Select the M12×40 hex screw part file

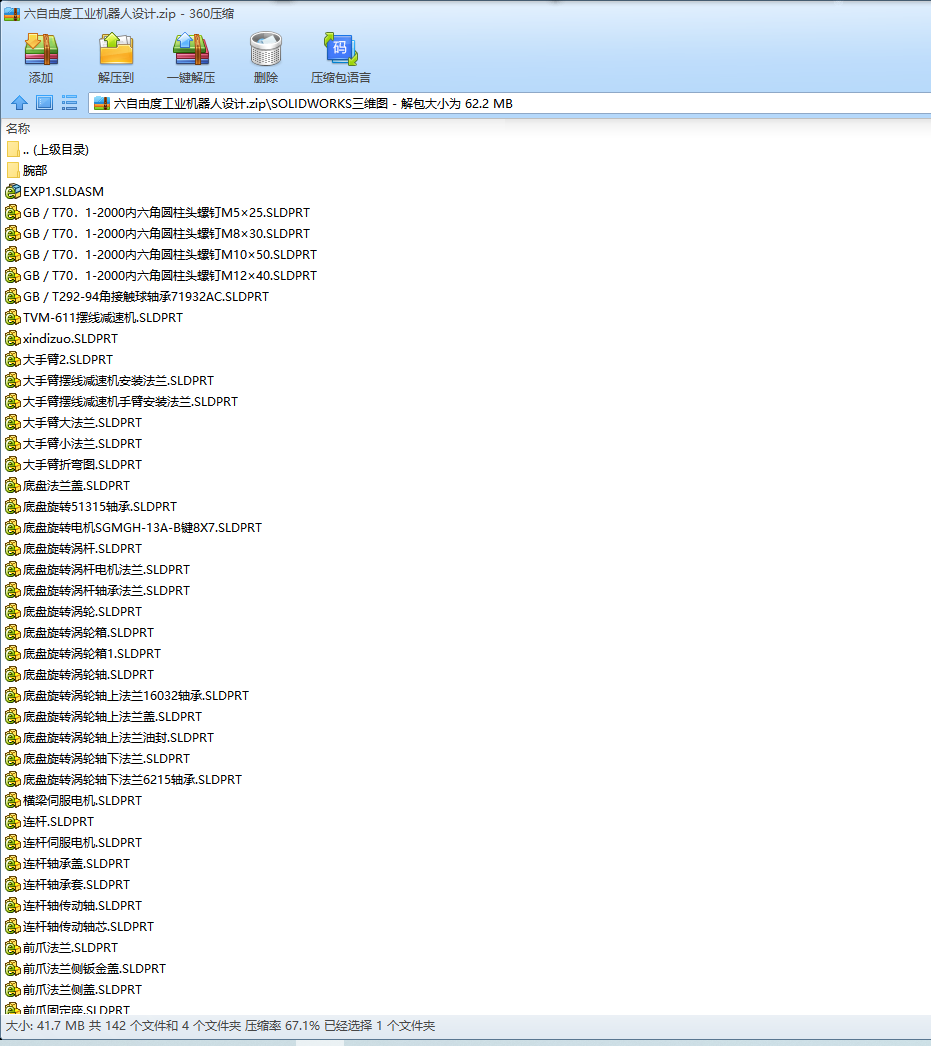click(x=161, y=276)
